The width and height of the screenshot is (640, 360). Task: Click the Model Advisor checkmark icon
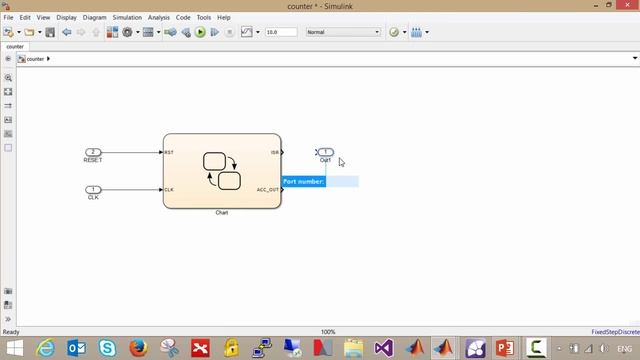click(x=394, y=32)
